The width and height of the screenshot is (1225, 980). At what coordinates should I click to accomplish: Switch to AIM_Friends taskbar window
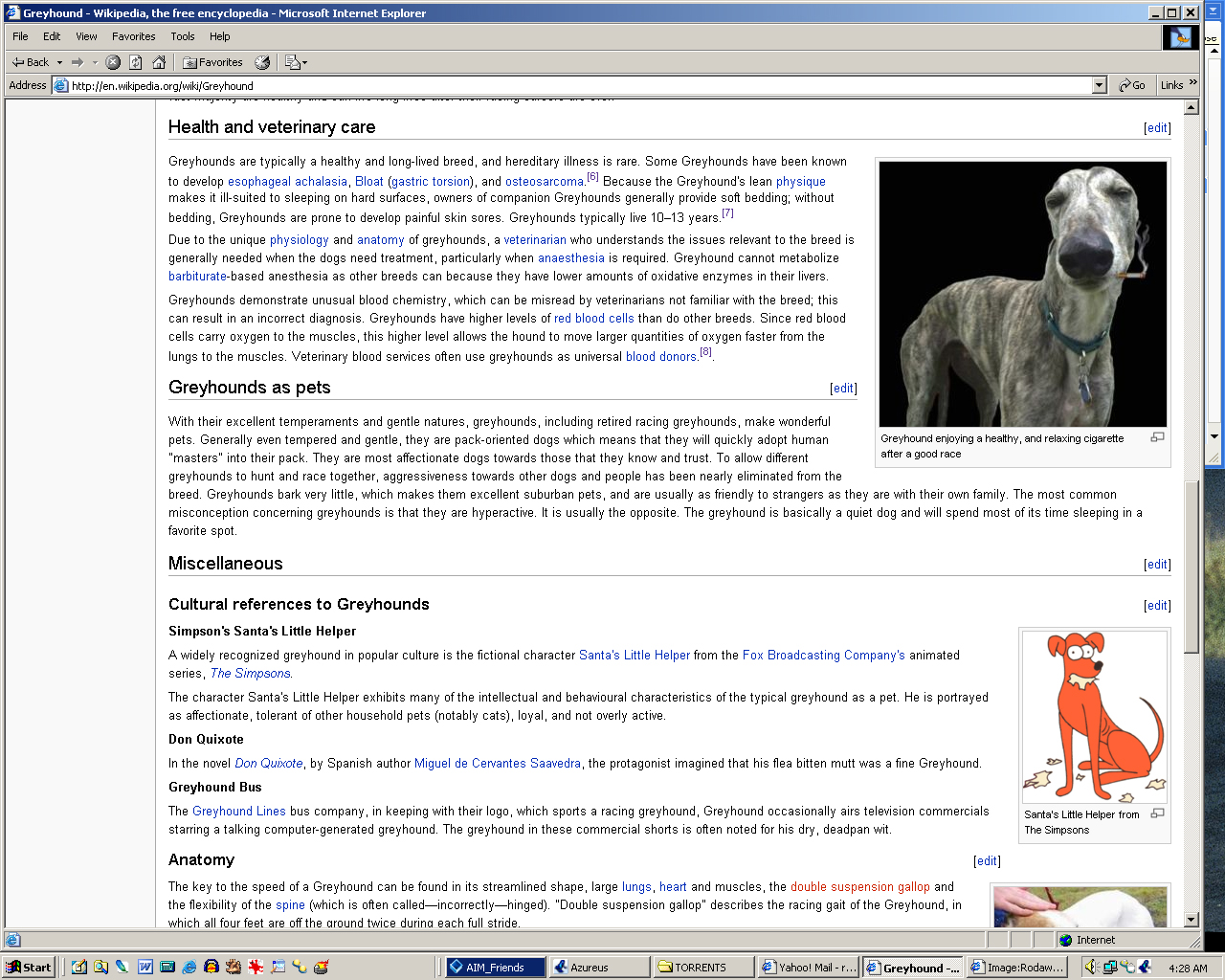[496, 967]
